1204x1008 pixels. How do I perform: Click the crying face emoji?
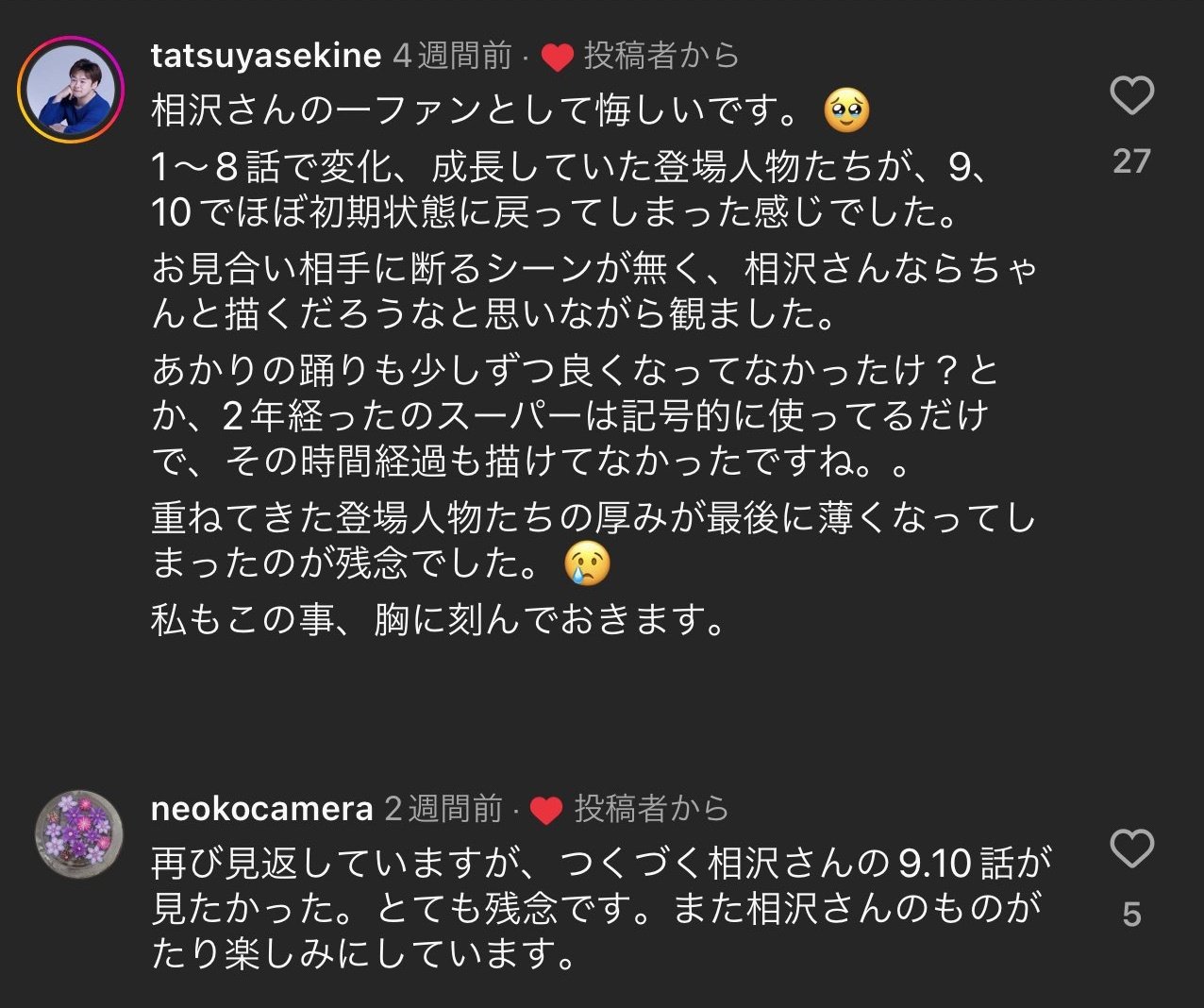pos(587,563)
